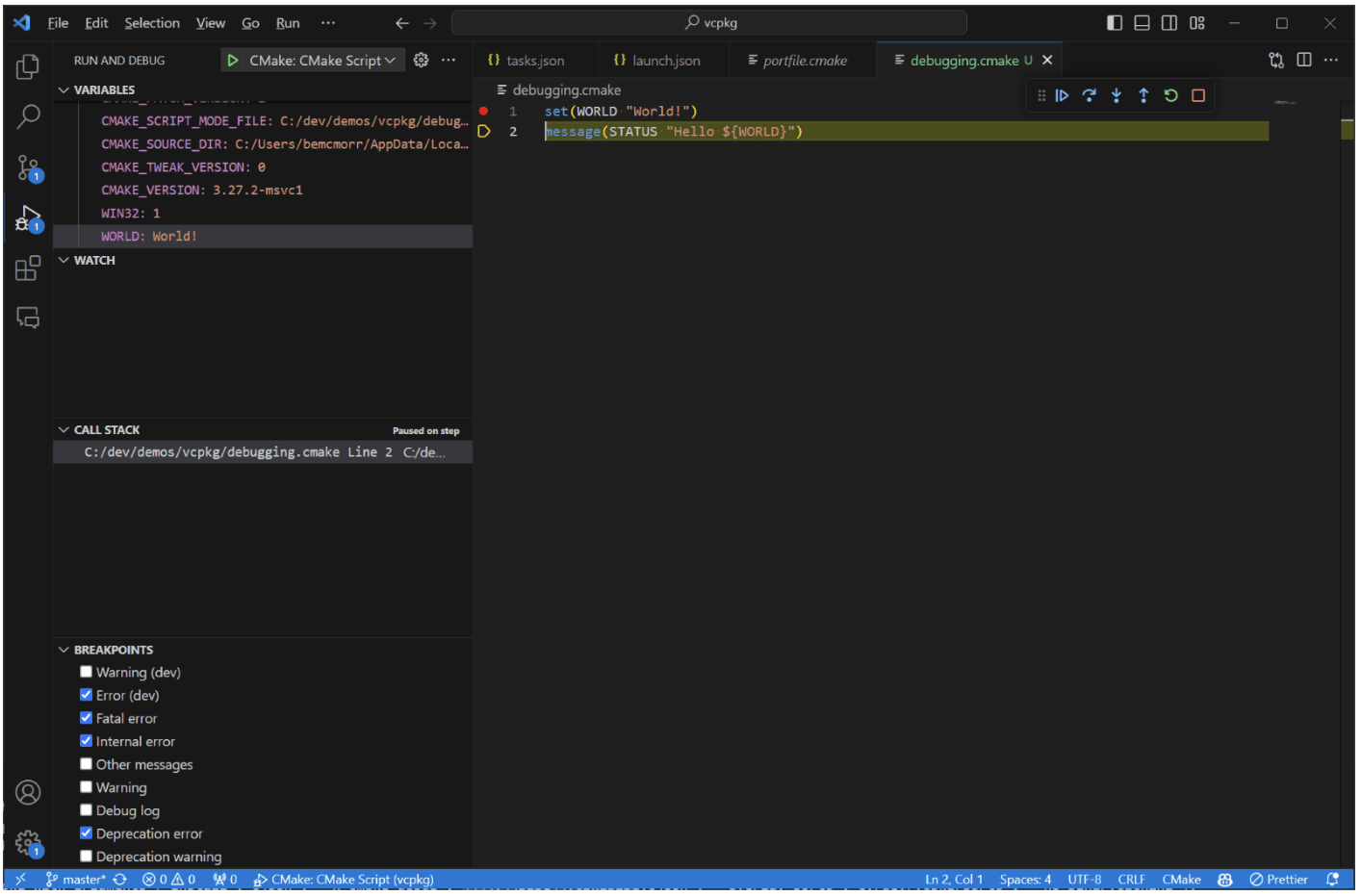
Task: Open the Extensions view icon
Action: (x=27, y=268)
